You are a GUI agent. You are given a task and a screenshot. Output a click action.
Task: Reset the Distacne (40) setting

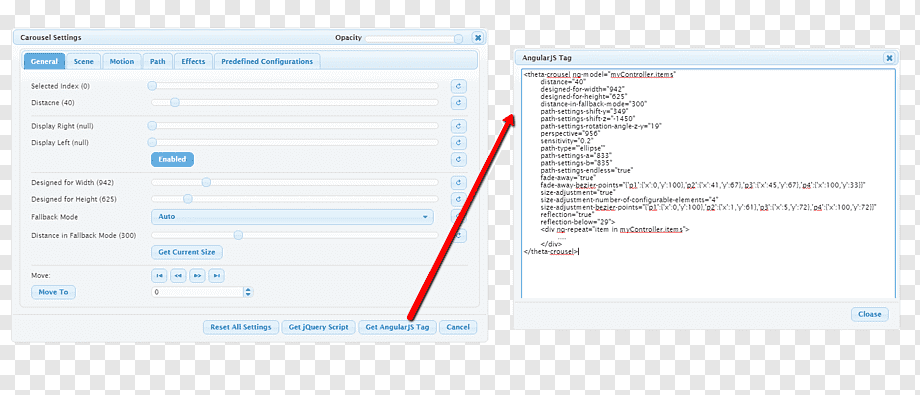click(459, 103)
